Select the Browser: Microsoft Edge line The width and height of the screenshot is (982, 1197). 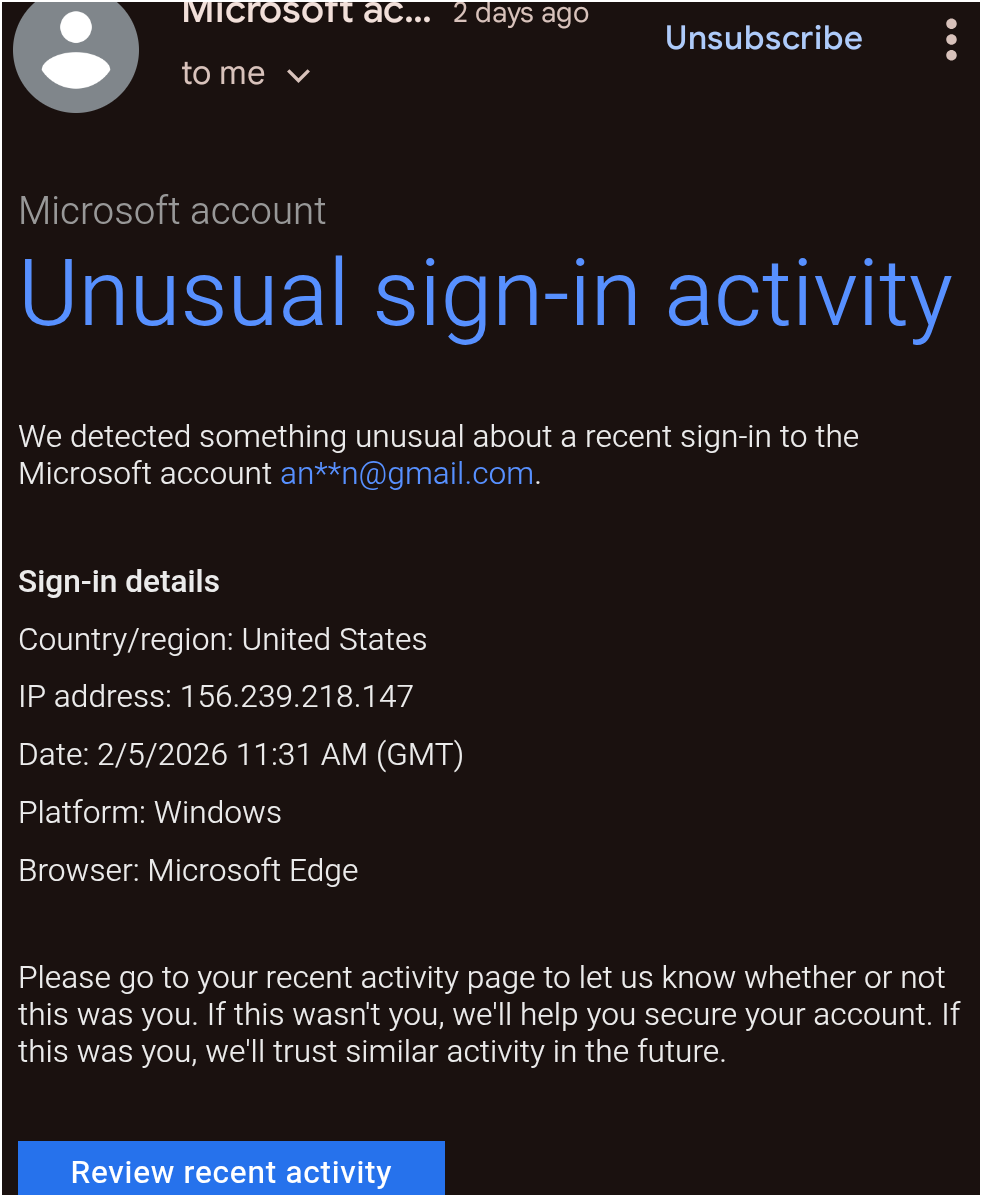click(188, 870)
